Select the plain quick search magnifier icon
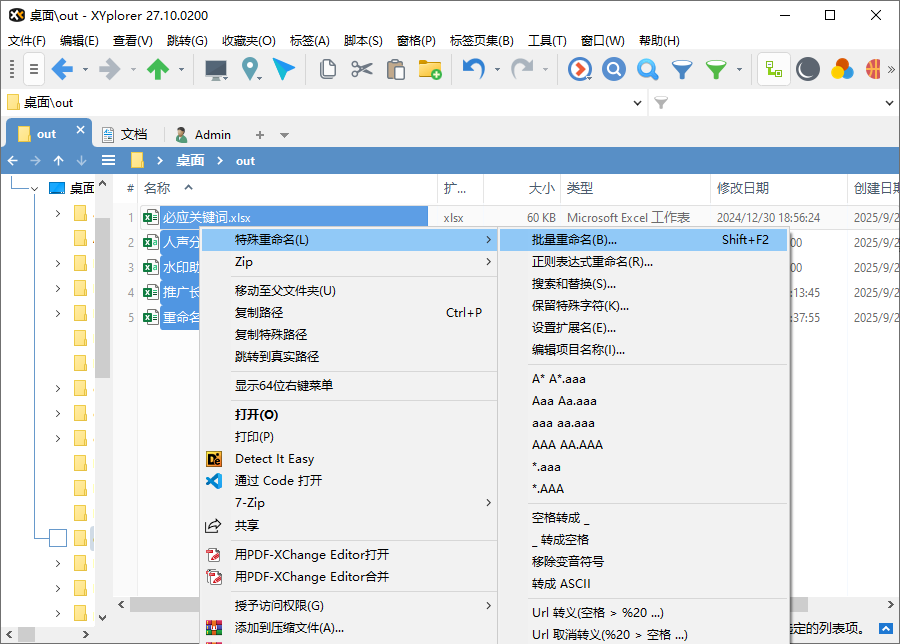Screen dimensions: 900x644 click(647, 71)
